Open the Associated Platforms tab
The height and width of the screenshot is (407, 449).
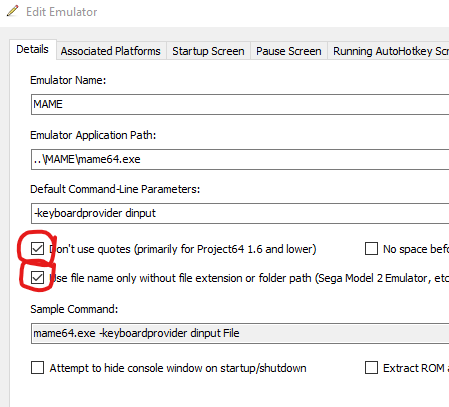pos(111,51)
